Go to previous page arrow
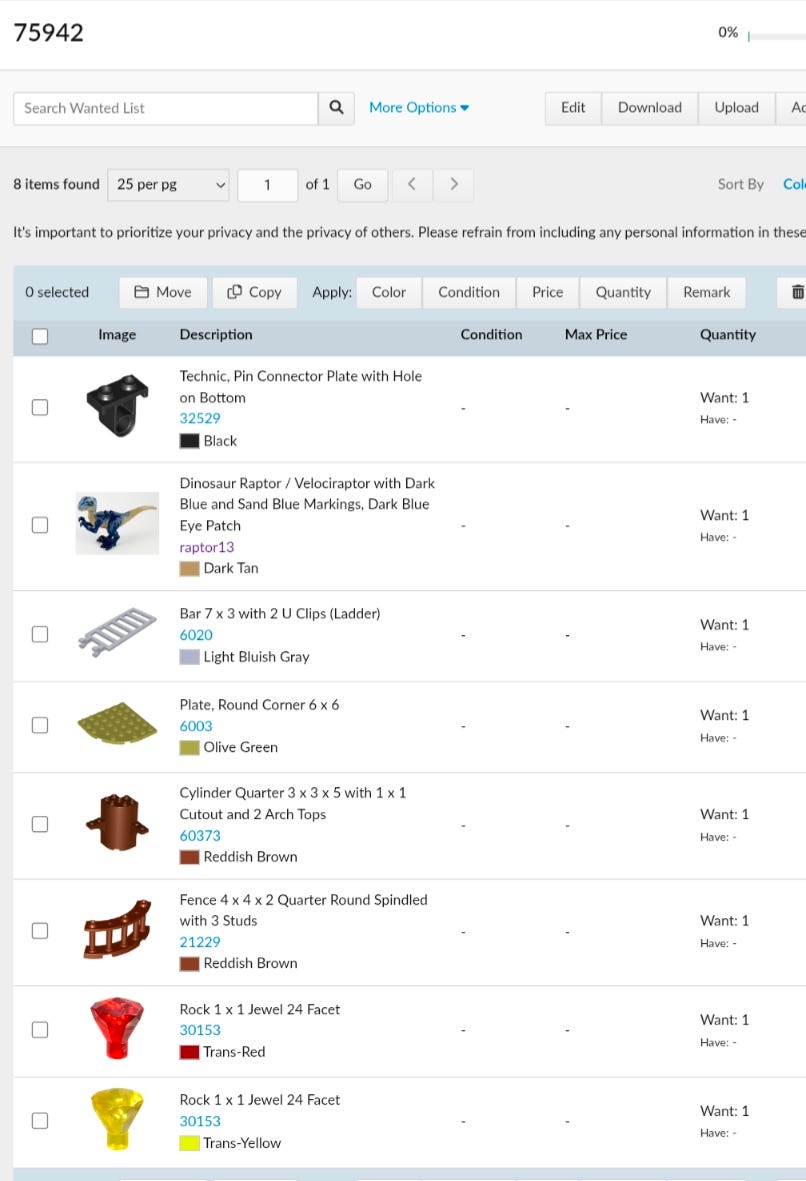 click(x=412, y=184)
